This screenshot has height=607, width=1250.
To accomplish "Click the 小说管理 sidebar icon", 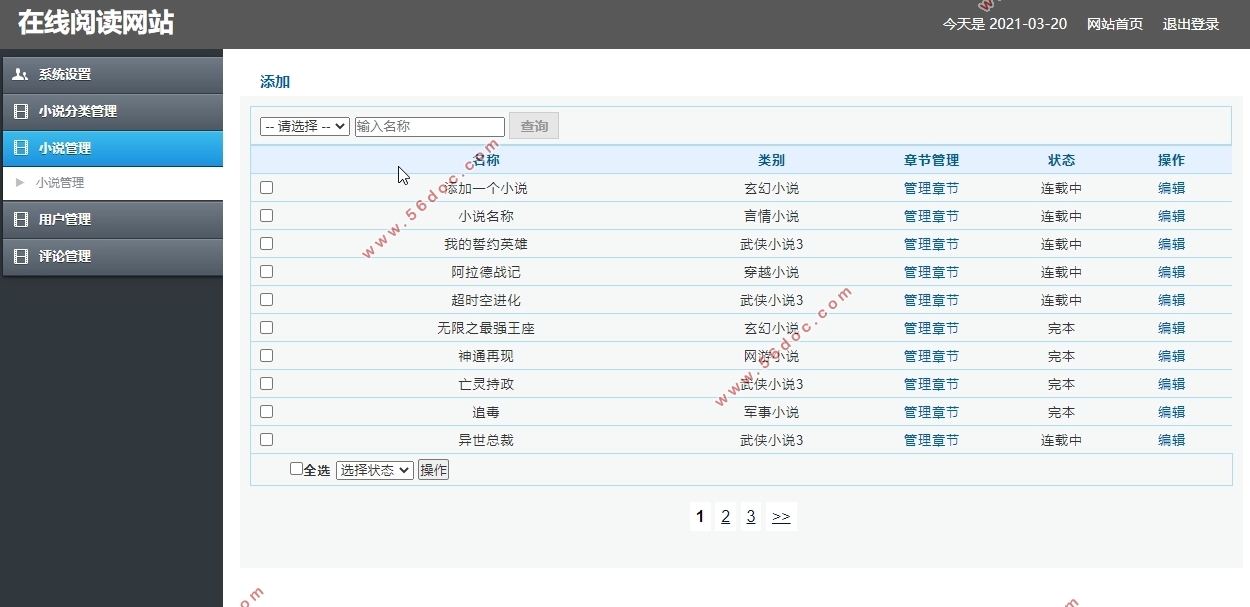I will tap(20, 148).
